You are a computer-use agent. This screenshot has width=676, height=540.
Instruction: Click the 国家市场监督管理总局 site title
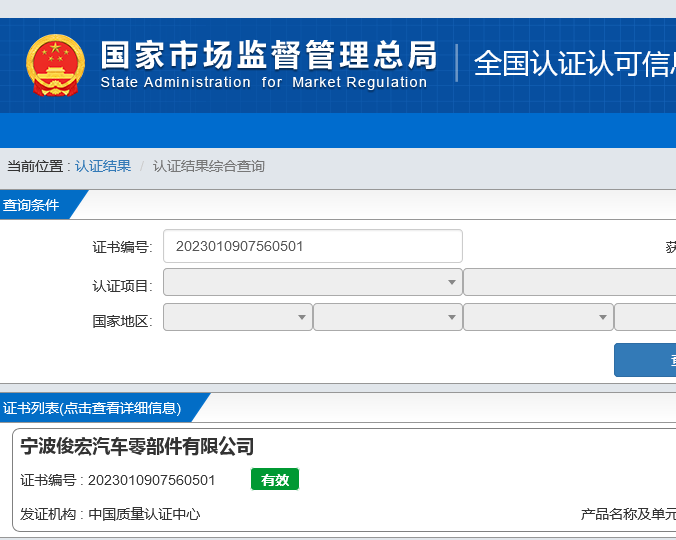pos(268,54)
